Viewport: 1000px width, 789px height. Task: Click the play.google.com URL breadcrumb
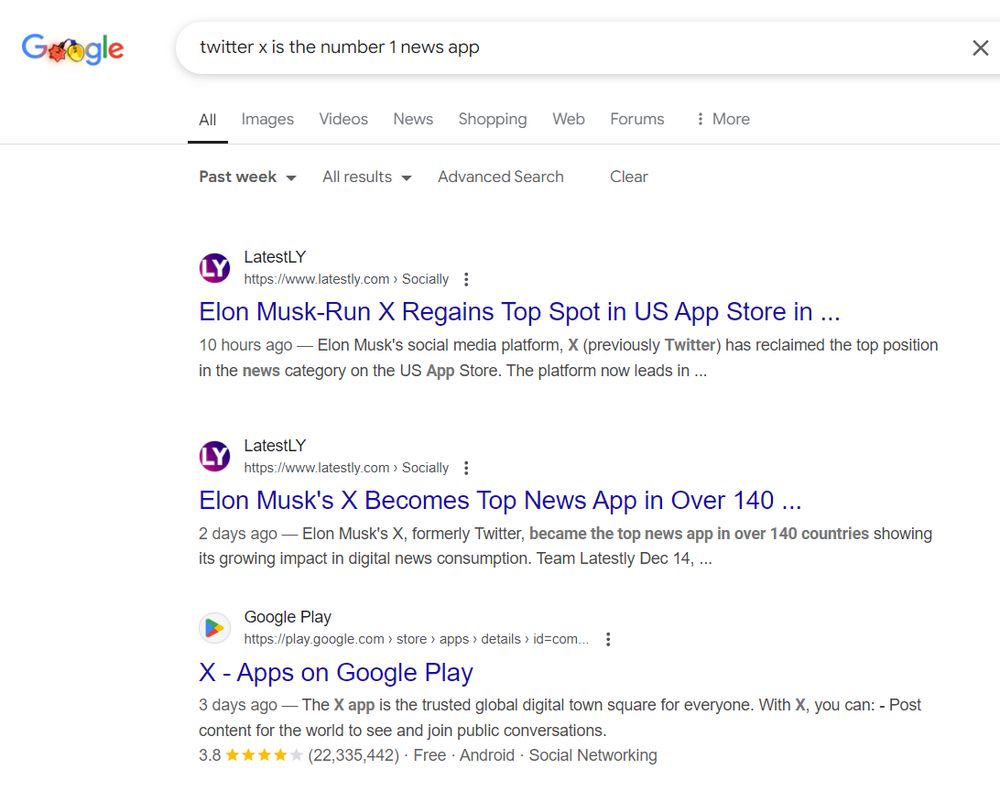416,639
